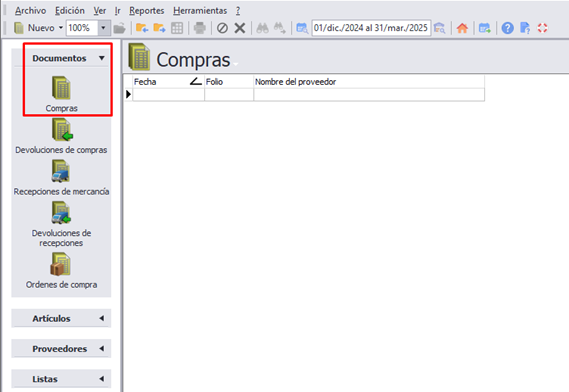Click the printer icon in toolbar
The image size is (569, 392).
point(200,28)
